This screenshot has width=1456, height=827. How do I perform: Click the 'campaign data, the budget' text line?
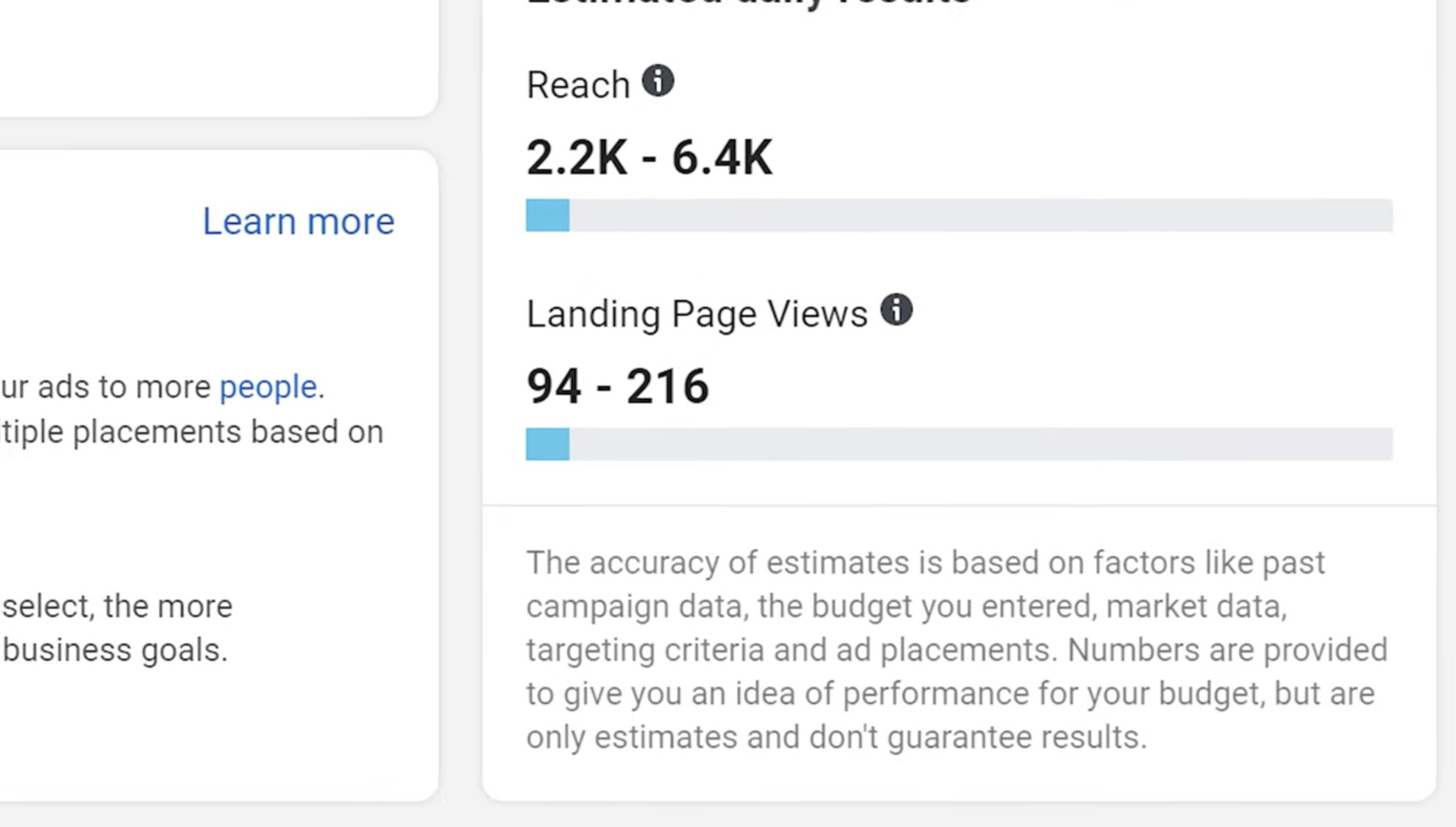click(721, 606)
